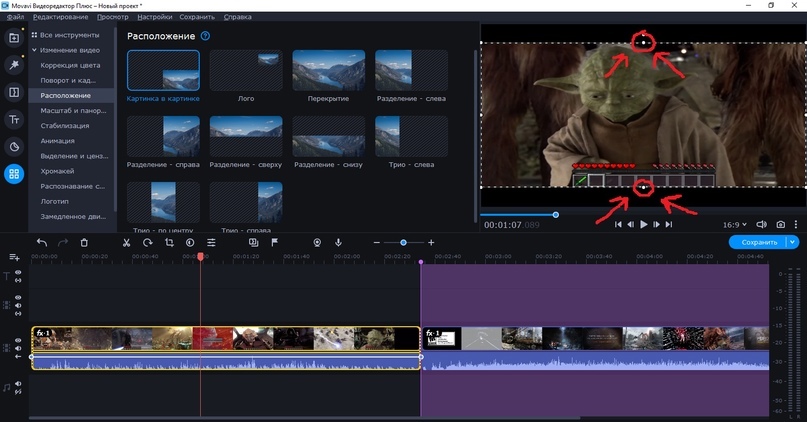Select Хромакей tool
Image resolution: width=807 pixels, height=422 pixels.
tap(57, 171)
